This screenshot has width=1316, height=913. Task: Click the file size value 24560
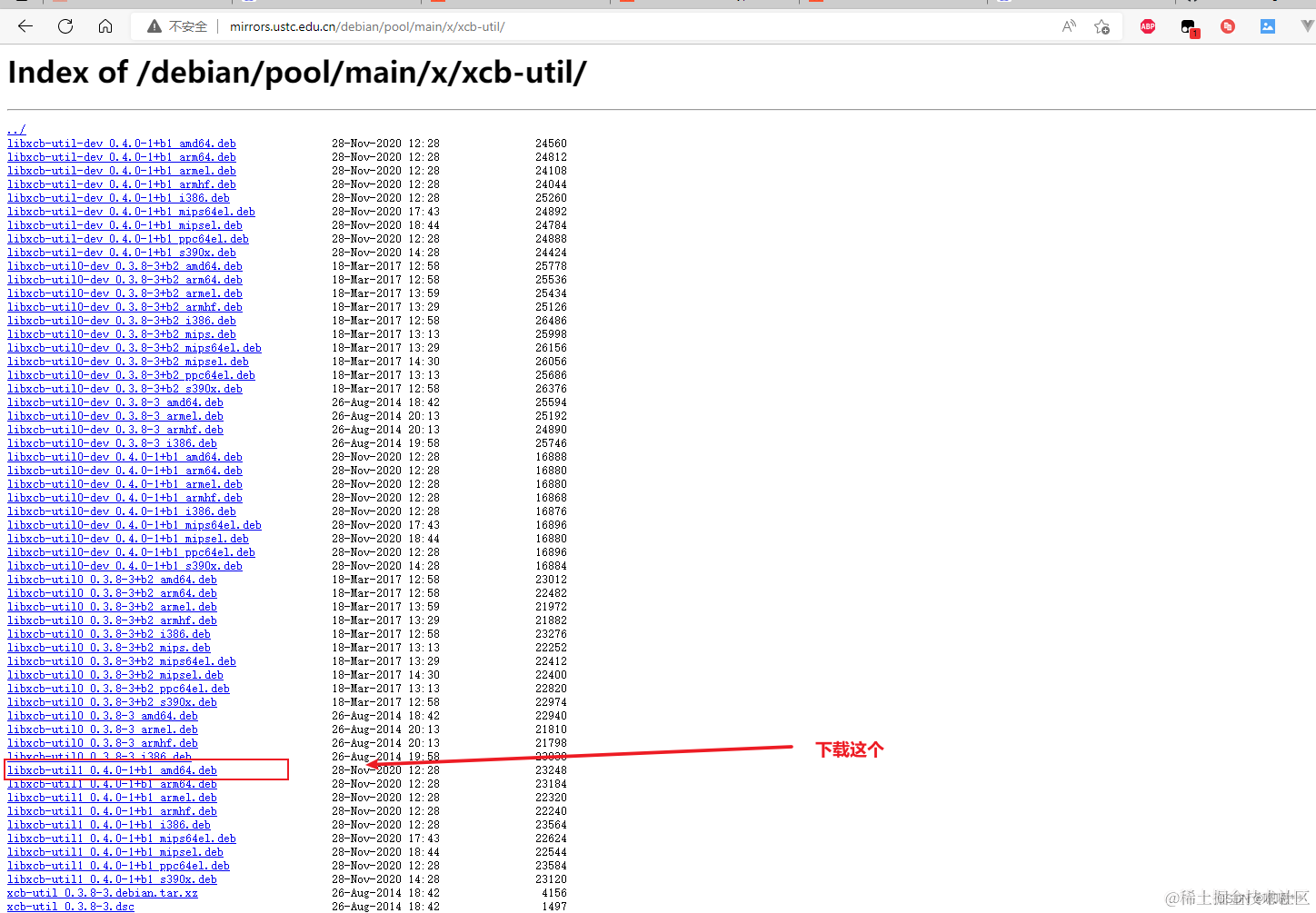551,144
